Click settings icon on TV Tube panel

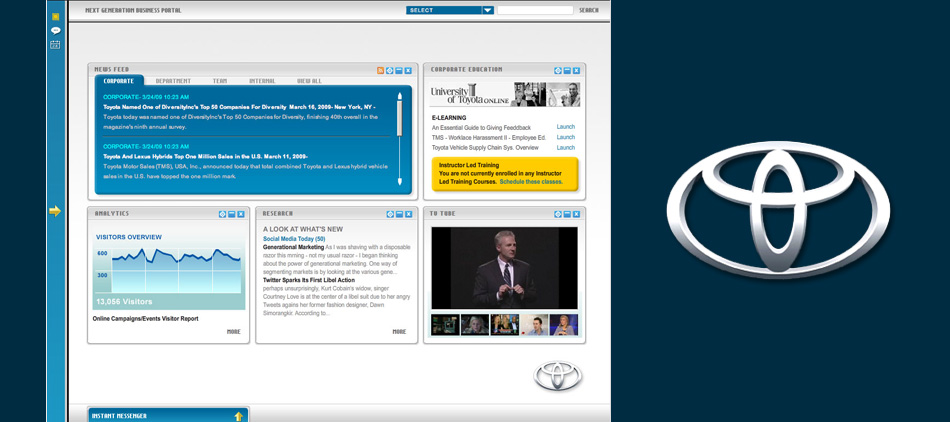point(558,214)
